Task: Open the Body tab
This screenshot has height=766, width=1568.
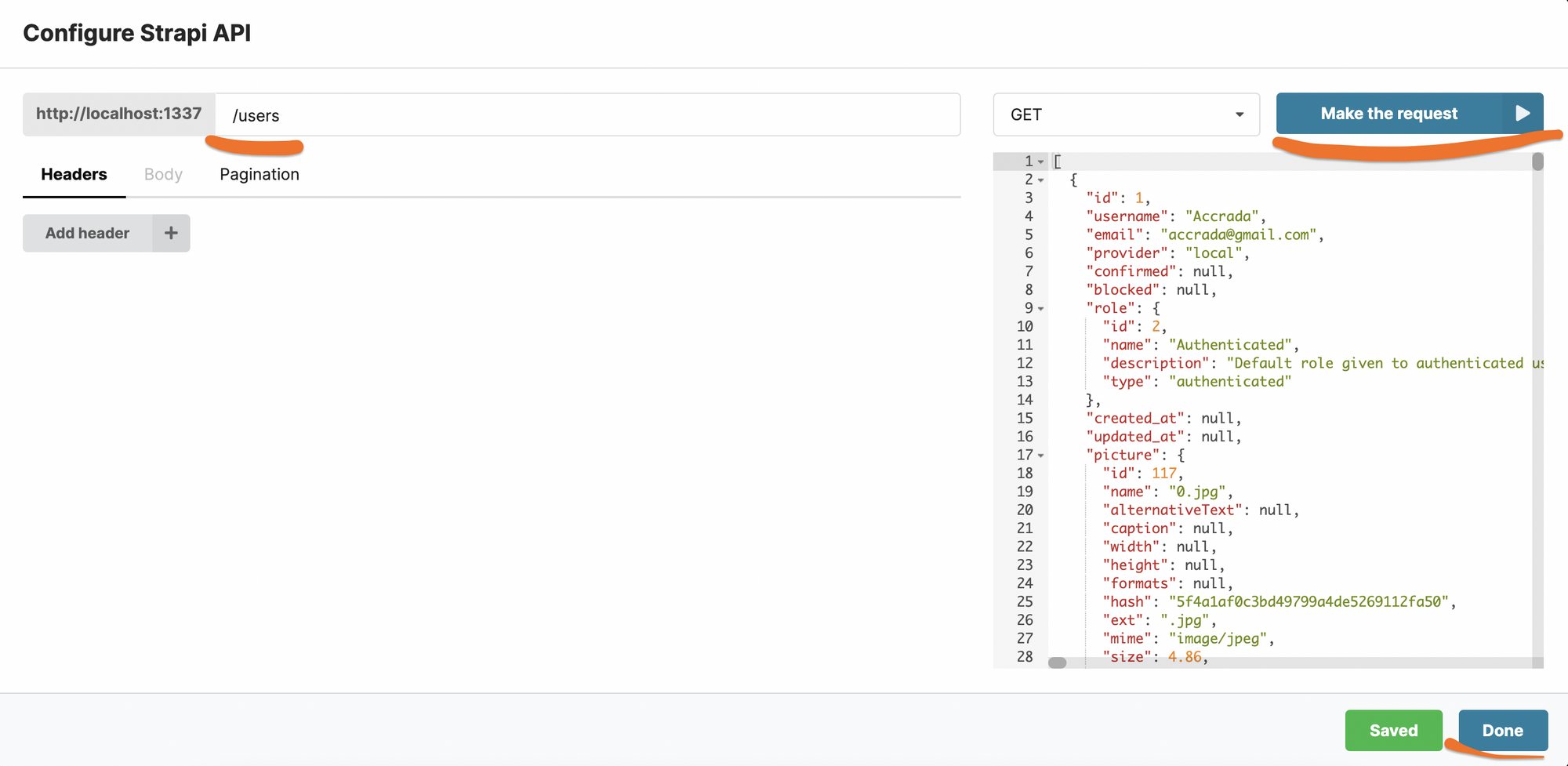Action: 163,174
